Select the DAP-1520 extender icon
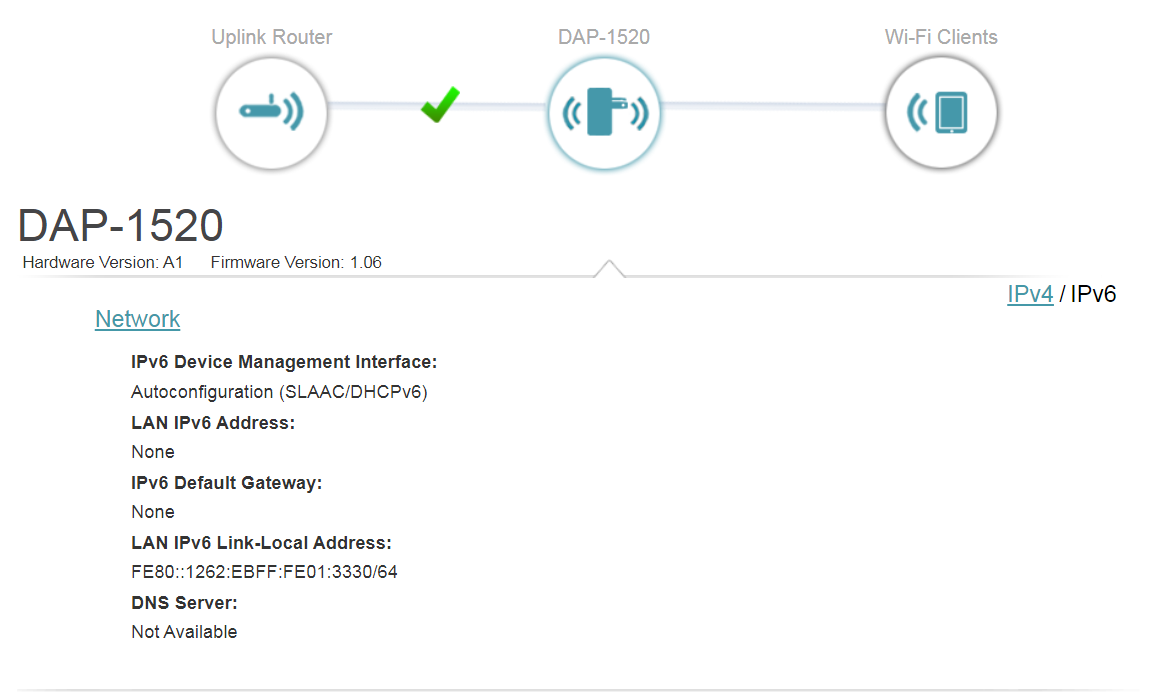 pos(604,113)
